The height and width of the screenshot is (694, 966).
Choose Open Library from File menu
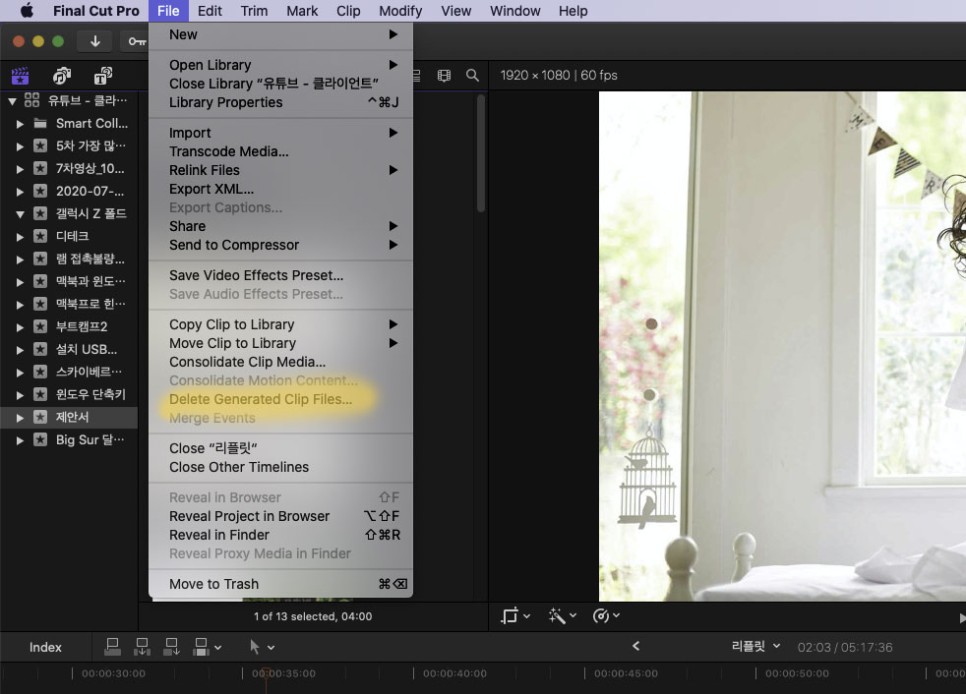(x=280, y=65)
